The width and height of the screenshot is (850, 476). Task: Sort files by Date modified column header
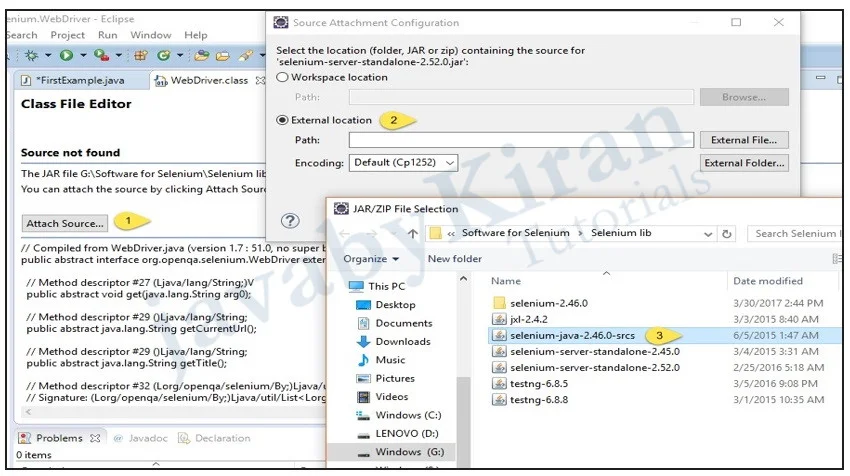pos(768,281)
